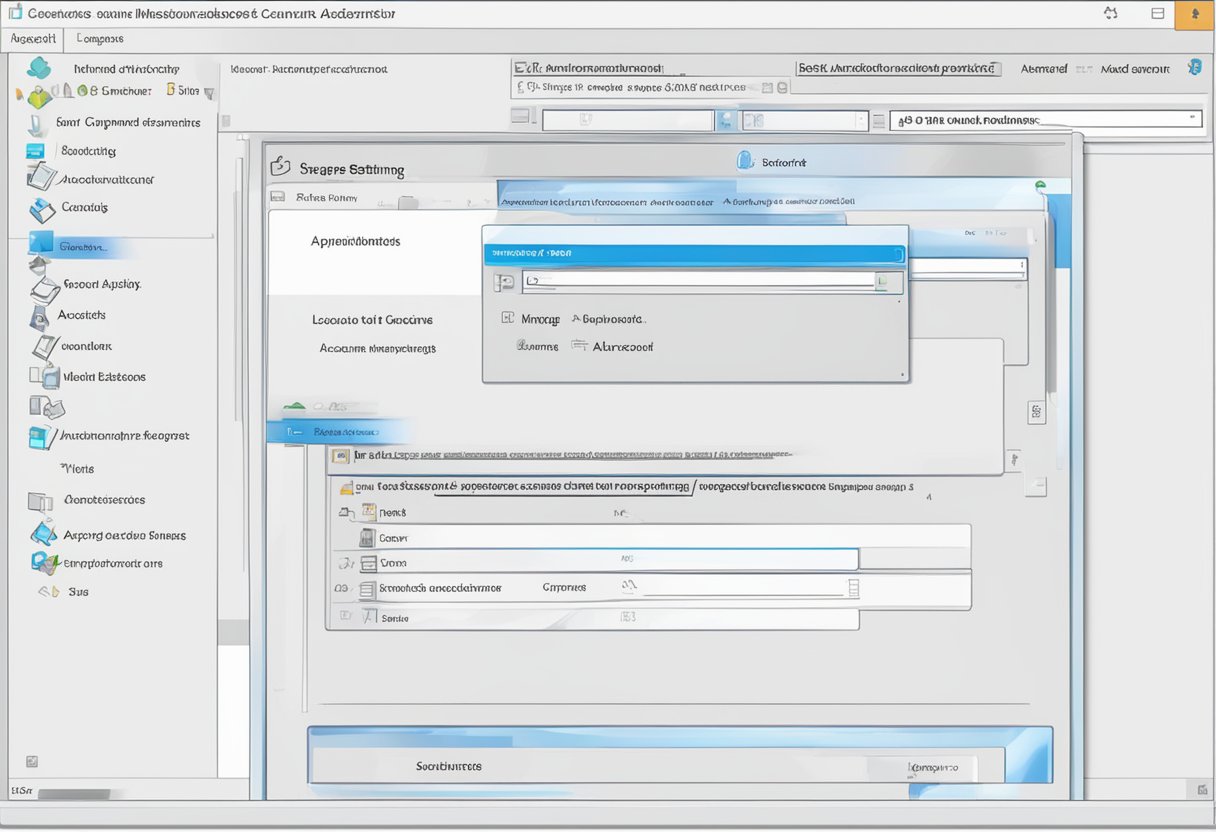Click the teal icon at top of sidebar
This screenshot has height=832, width=1216.
coord(39,68)
